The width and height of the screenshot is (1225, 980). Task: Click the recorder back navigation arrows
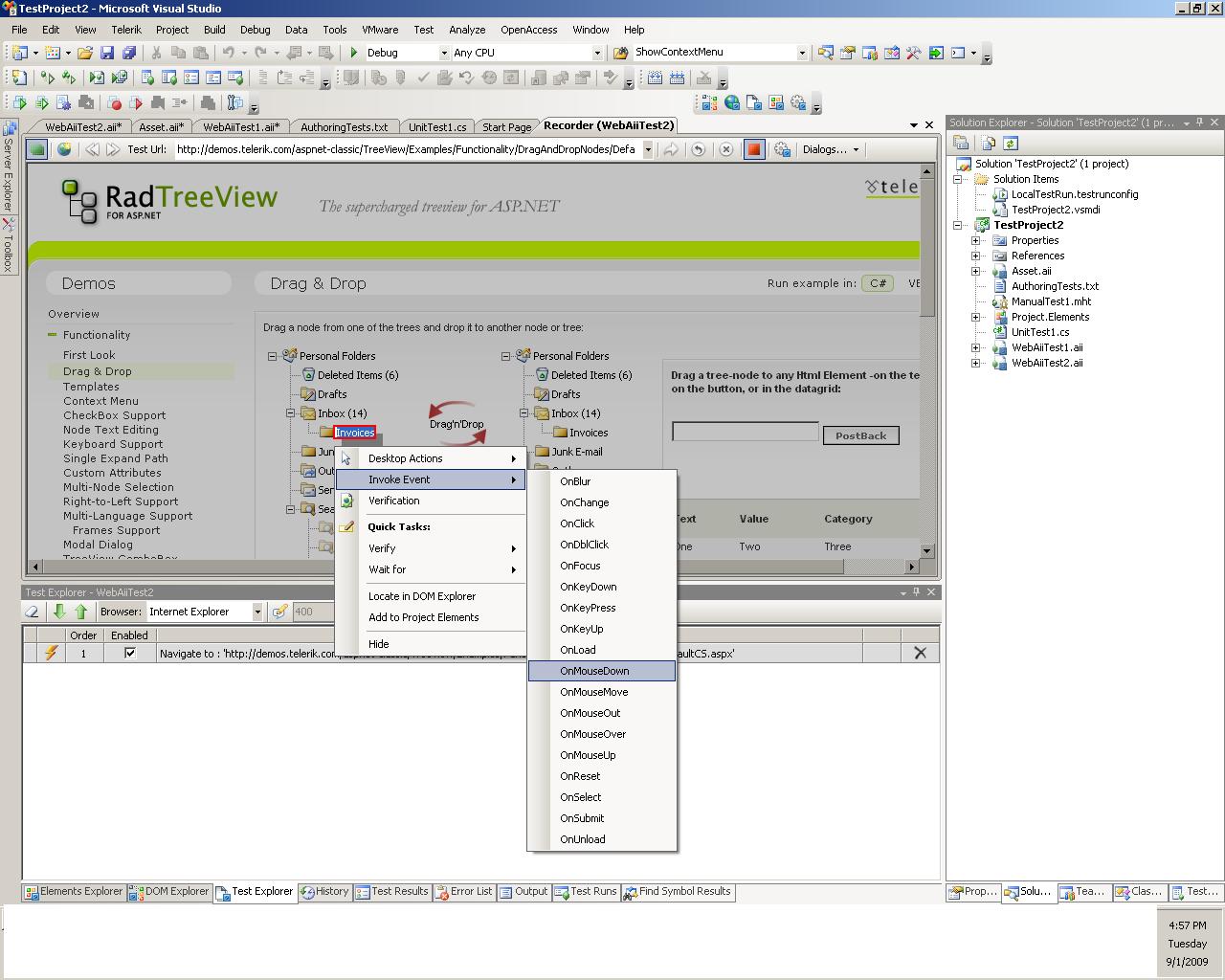92,149
